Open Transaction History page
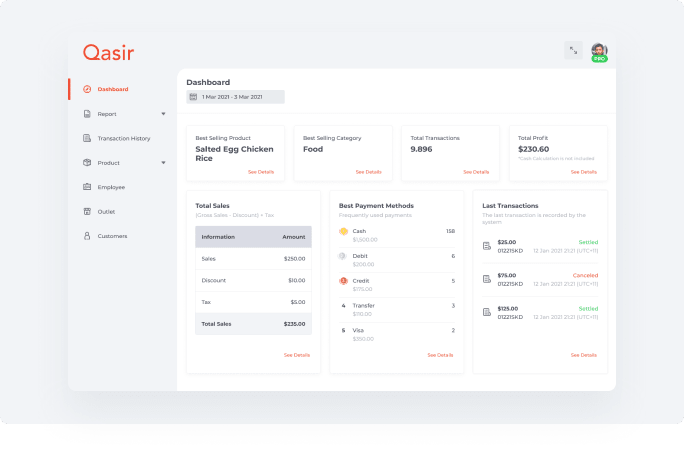The image size is (684, 451). coord(124,138)
